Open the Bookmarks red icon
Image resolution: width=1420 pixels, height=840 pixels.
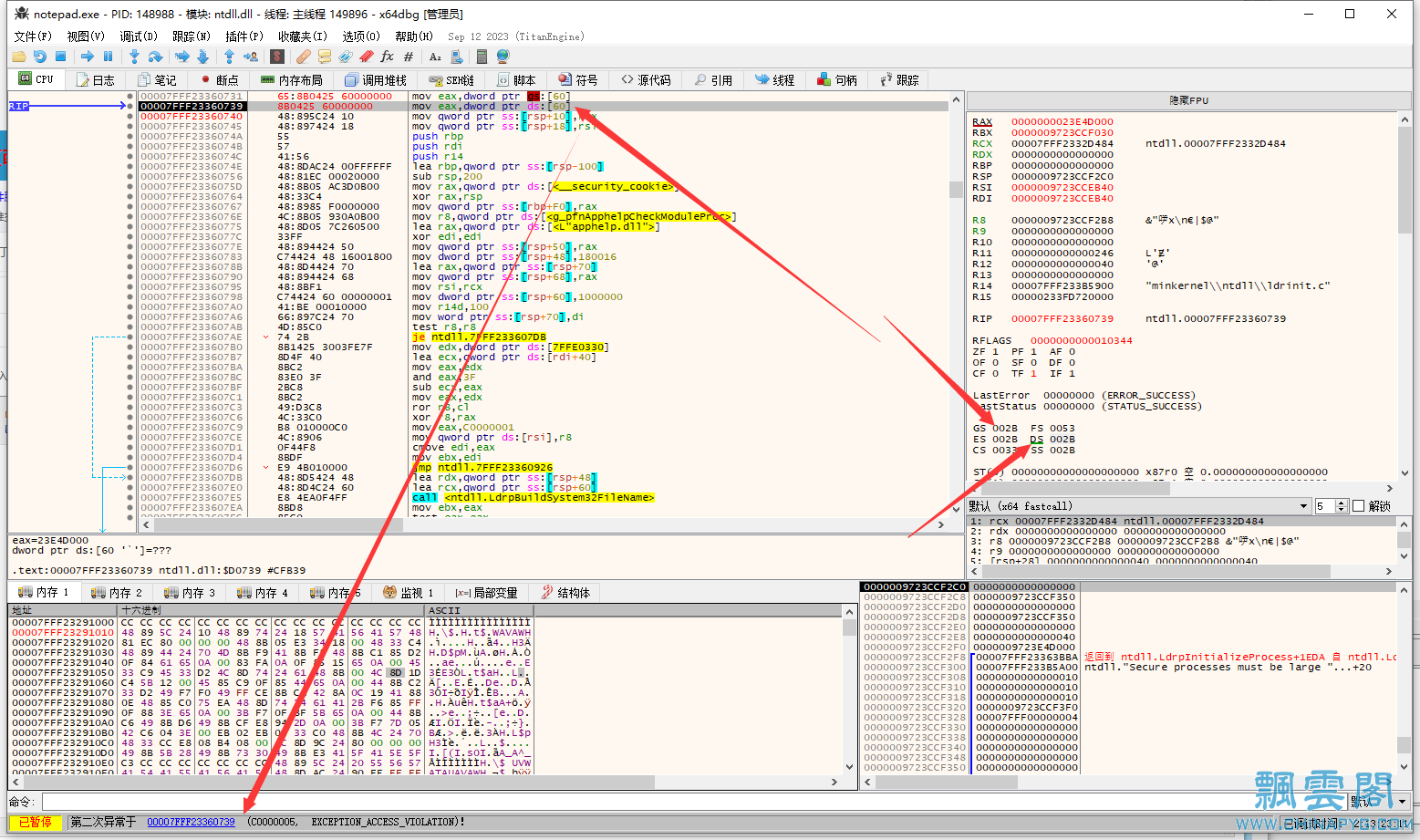point(367,57)
